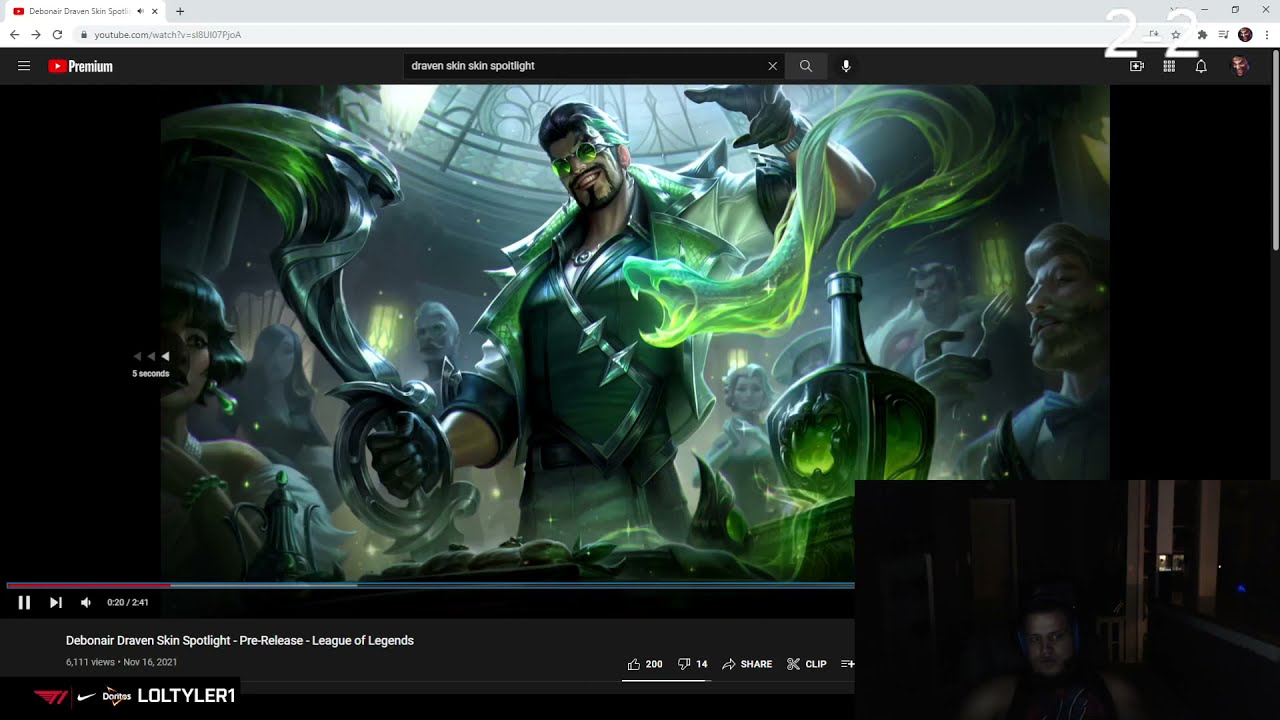
Task: Bookmark this page with star
Action: click(x=1176, y=34)
